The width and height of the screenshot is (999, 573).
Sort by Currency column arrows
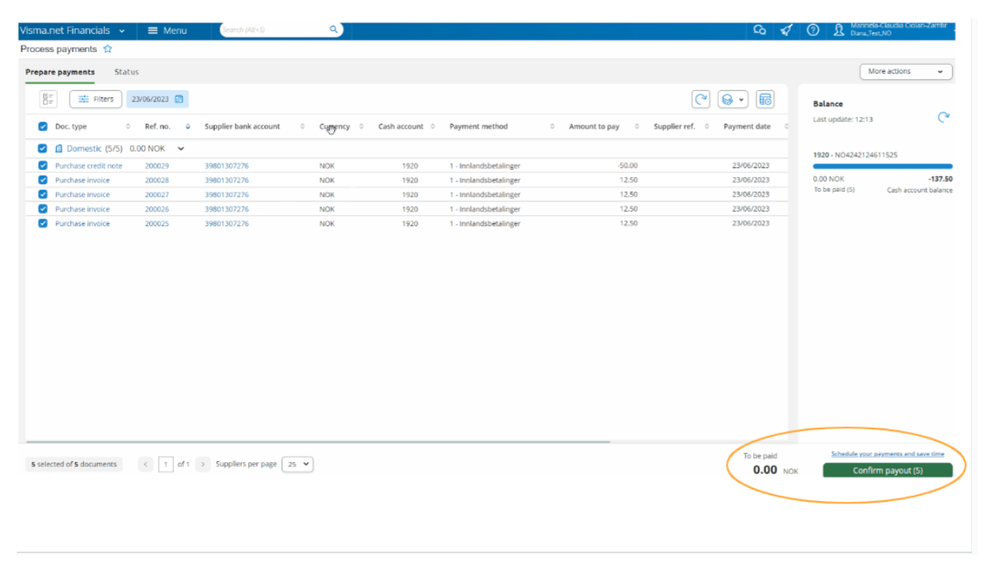coord(361,126)
